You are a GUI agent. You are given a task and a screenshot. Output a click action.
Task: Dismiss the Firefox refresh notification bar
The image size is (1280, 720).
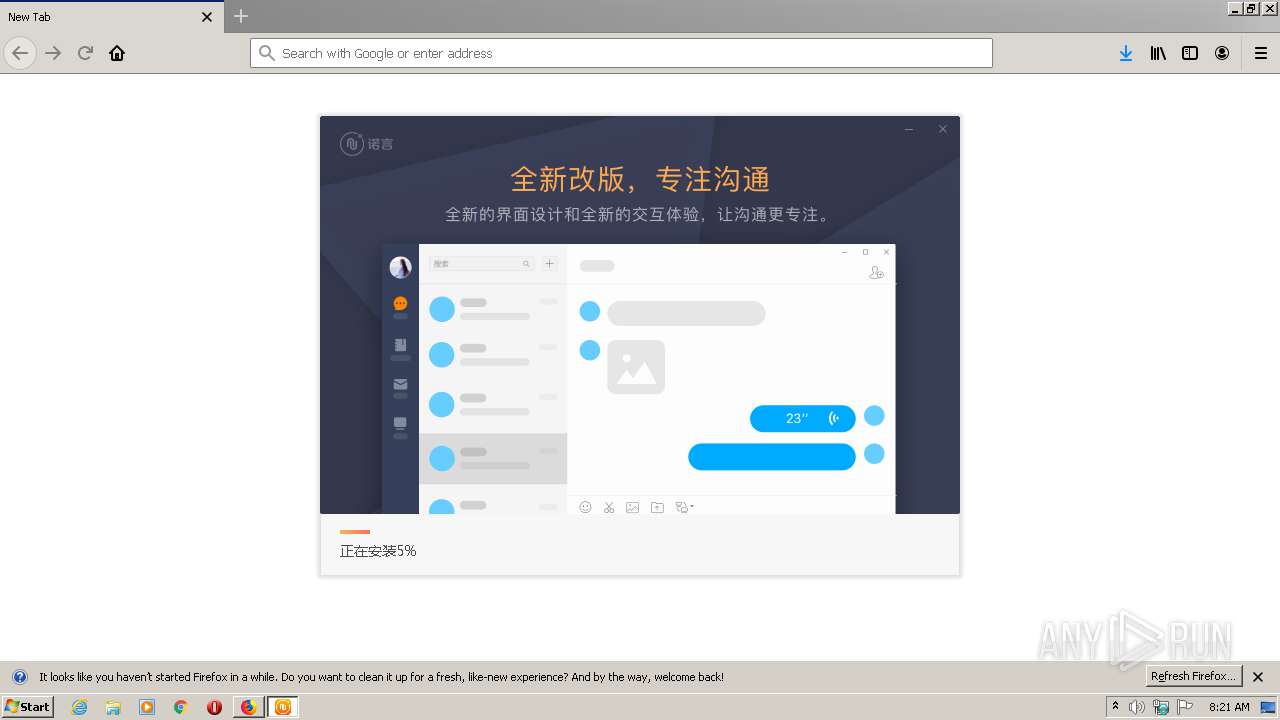(x=1258, y=677)
